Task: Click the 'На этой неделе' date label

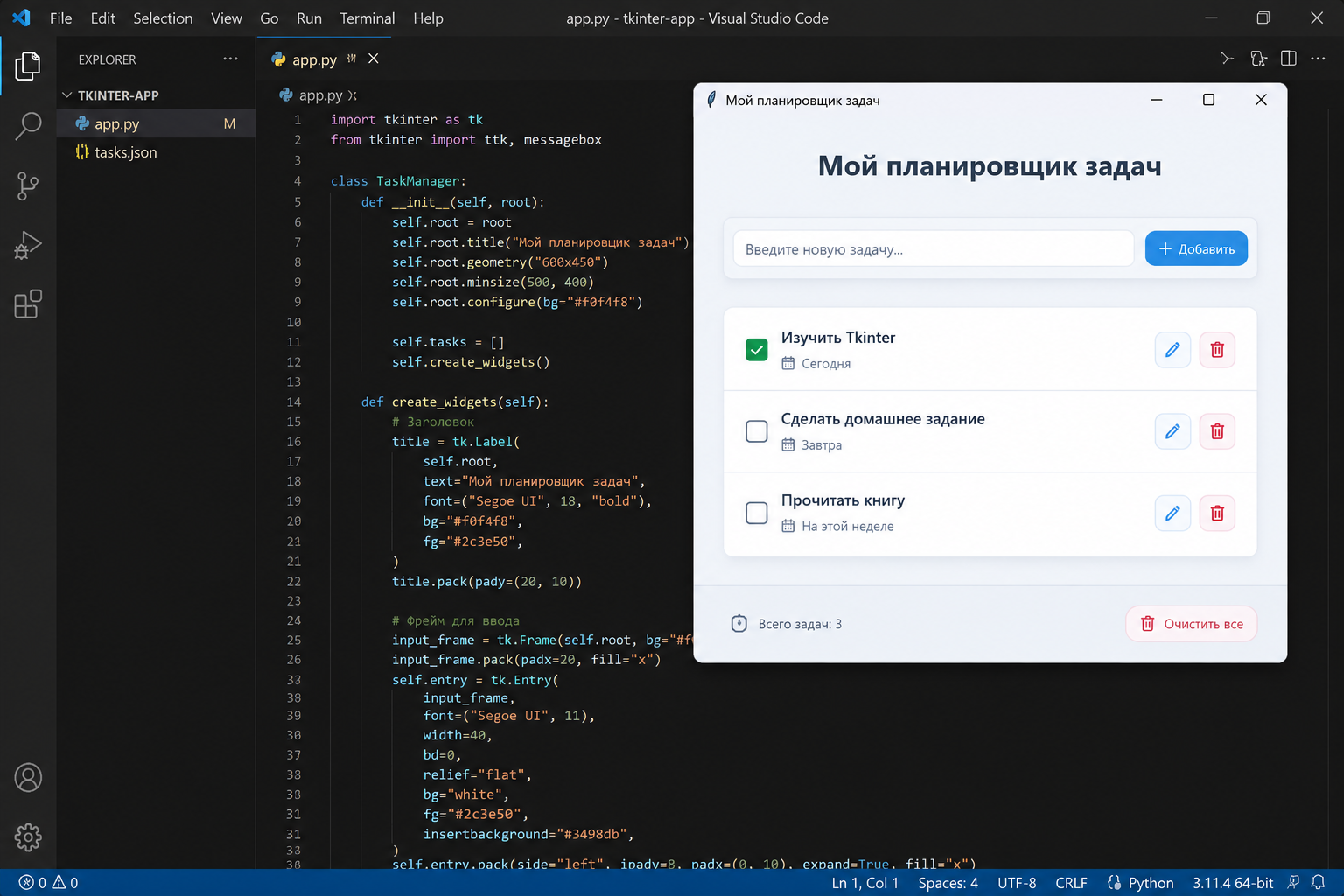Action: tap(848, 526)
